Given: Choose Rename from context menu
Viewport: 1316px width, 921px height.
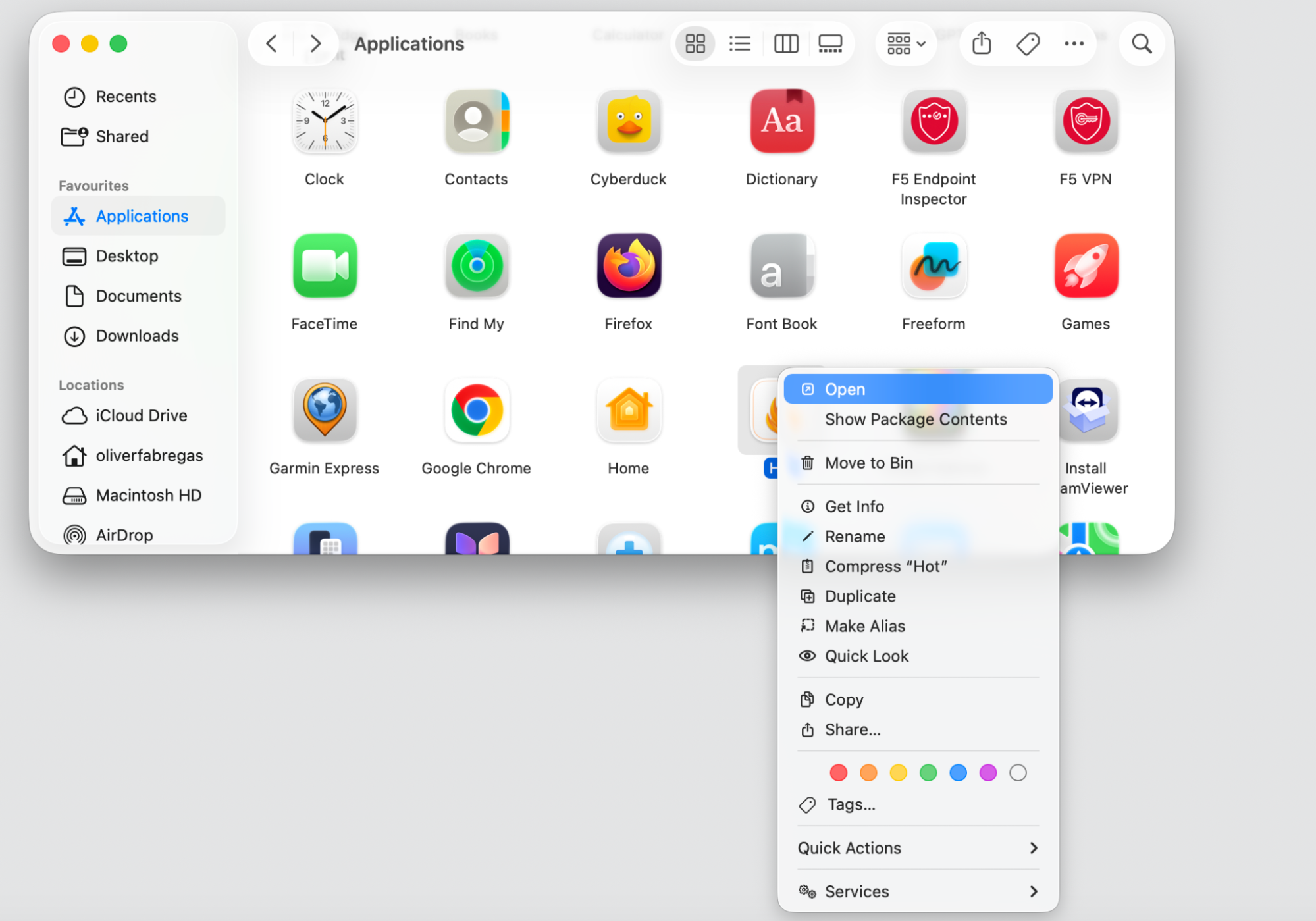Looking at the screenshot, I should [918, 537].
